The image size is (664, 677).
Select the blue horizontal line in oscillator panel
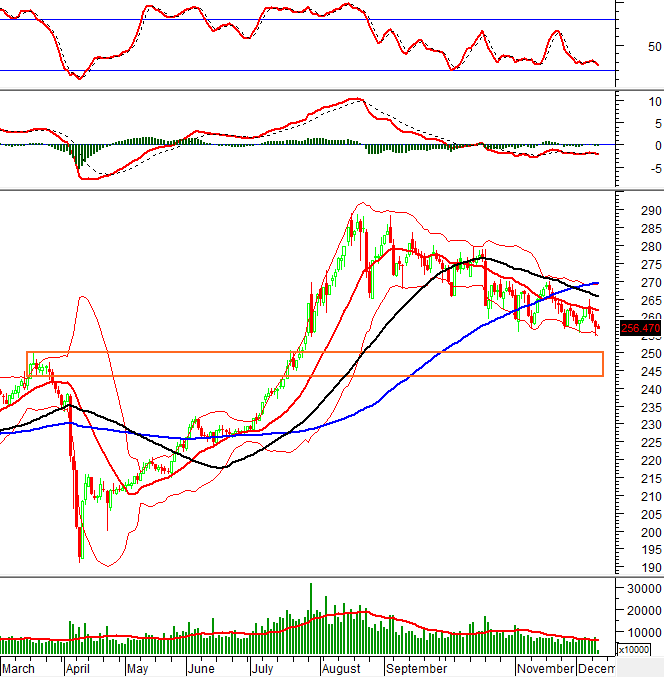(x=300, y=70)
